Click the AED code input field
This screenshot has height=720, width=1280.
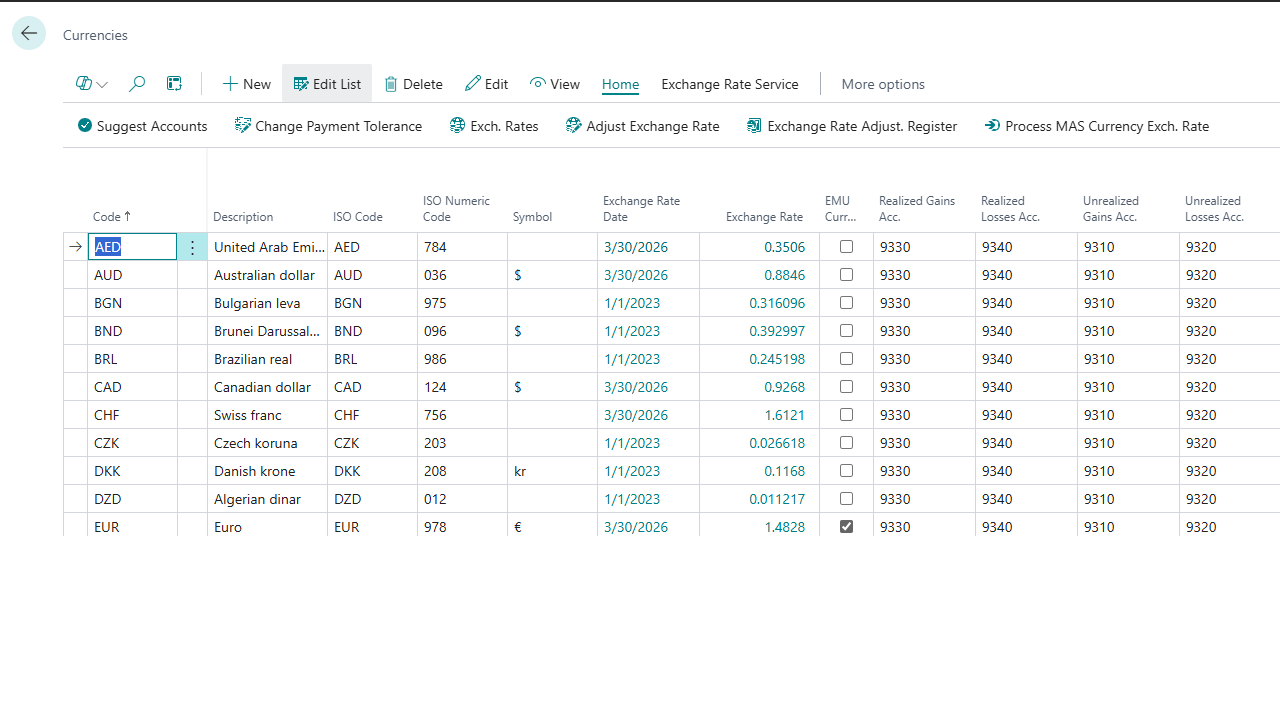pos(132,247)
